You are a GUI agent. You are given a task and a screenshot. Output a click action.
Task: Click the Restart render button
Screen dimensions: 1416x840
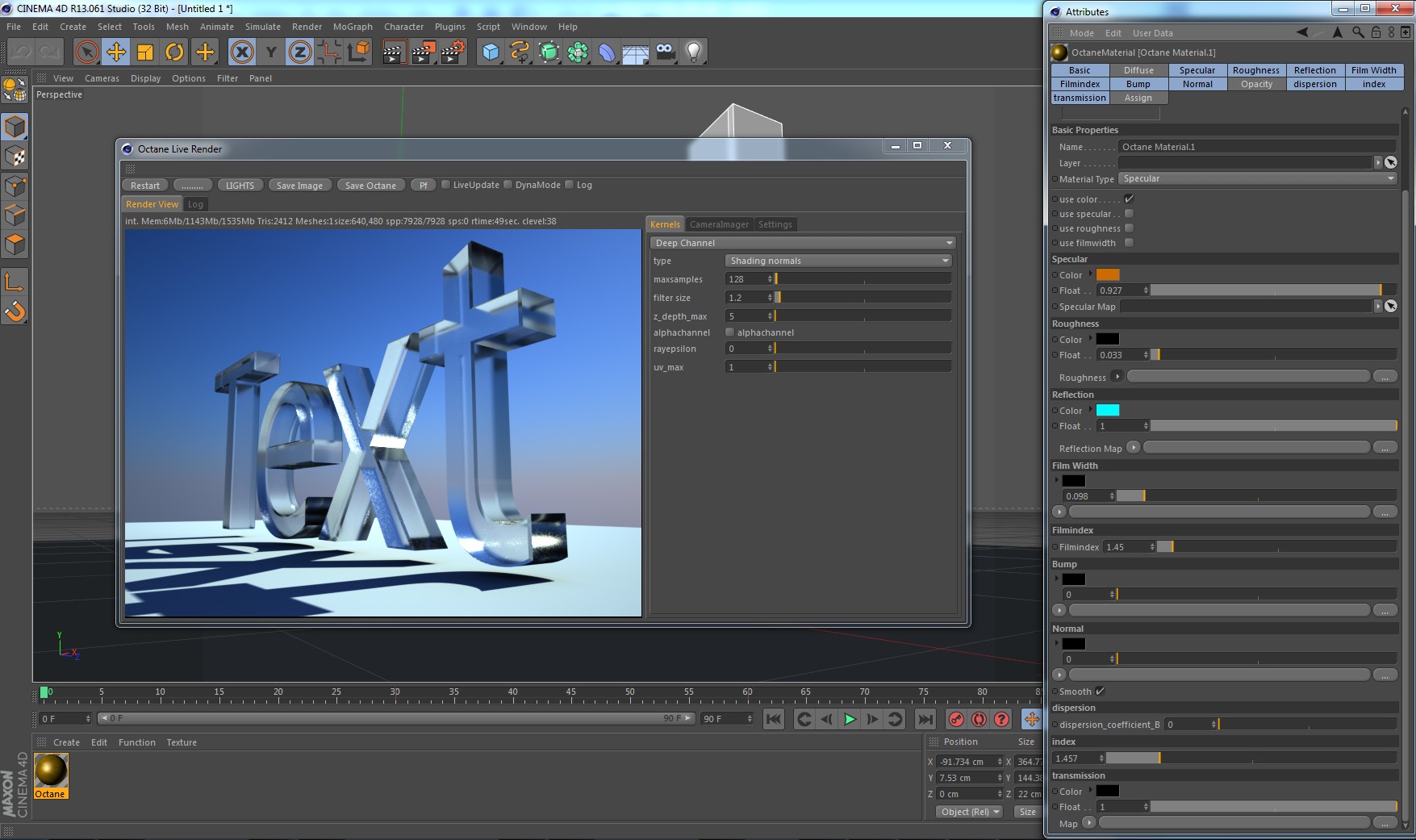tap(145, 186)
